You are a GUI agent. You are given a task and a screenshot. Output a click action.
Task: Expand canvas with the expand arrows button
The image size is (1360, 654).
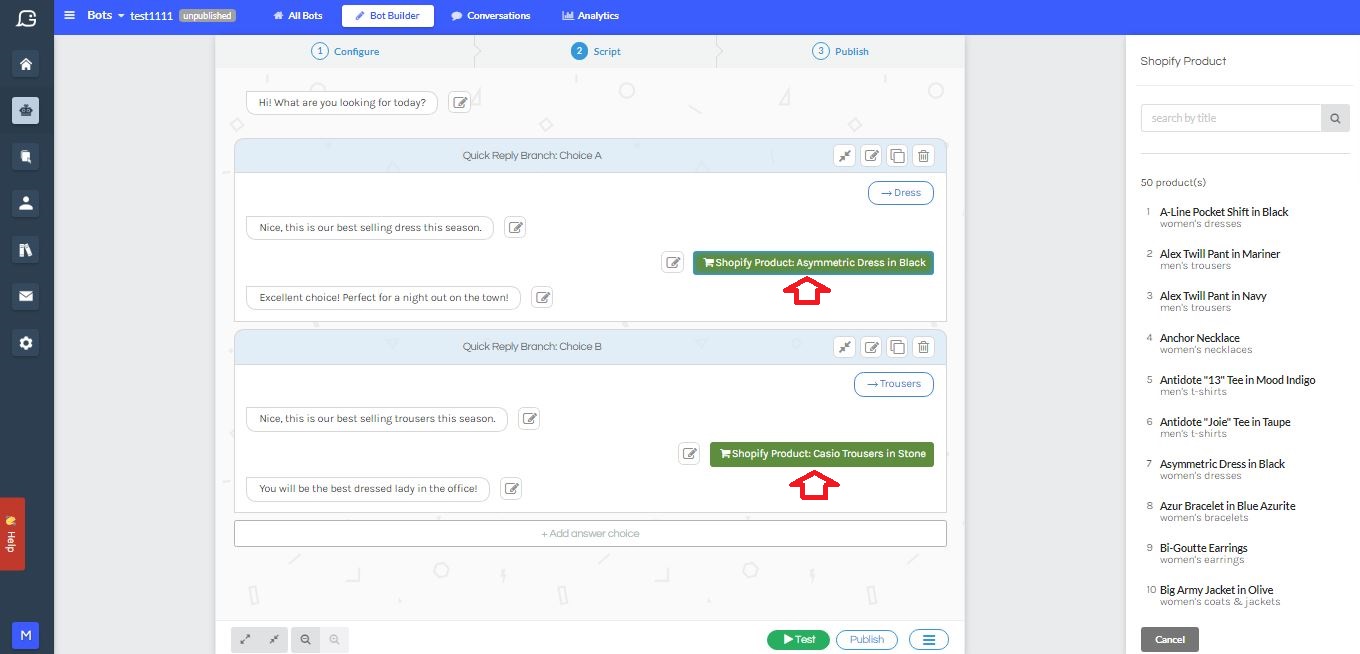(245, 640)
